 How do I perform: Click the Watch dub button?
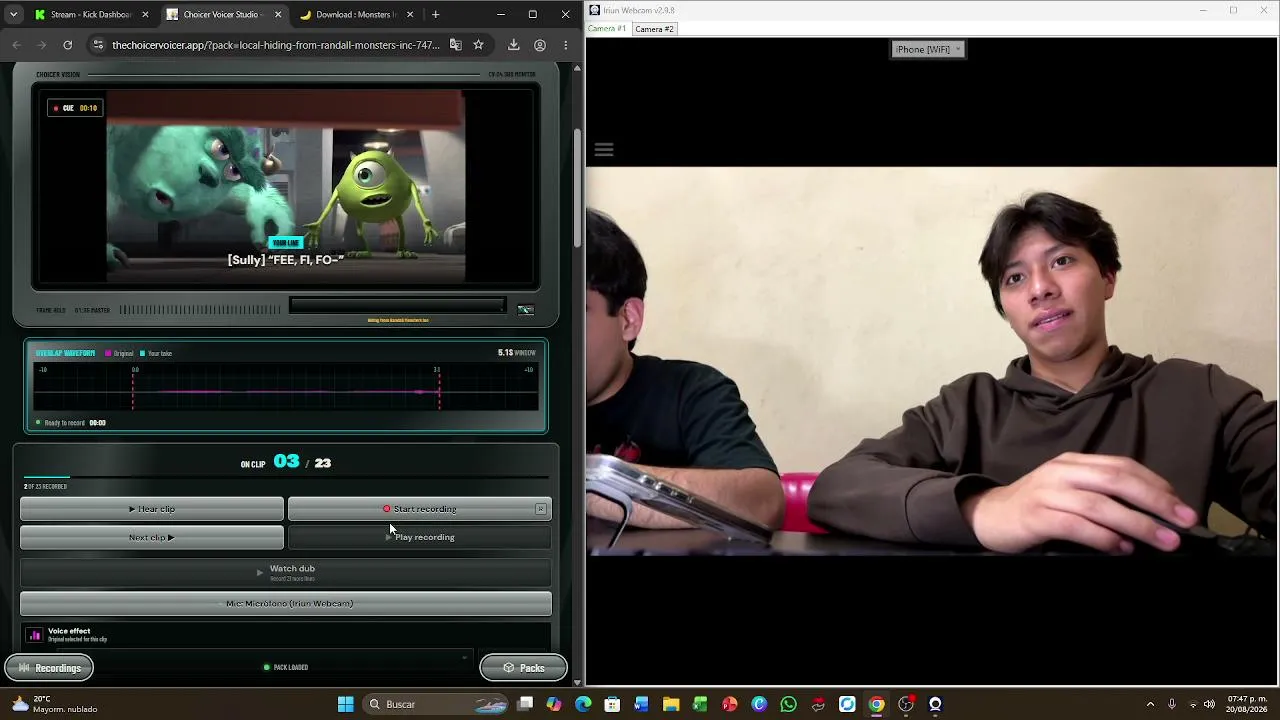(x=286, y=572)
